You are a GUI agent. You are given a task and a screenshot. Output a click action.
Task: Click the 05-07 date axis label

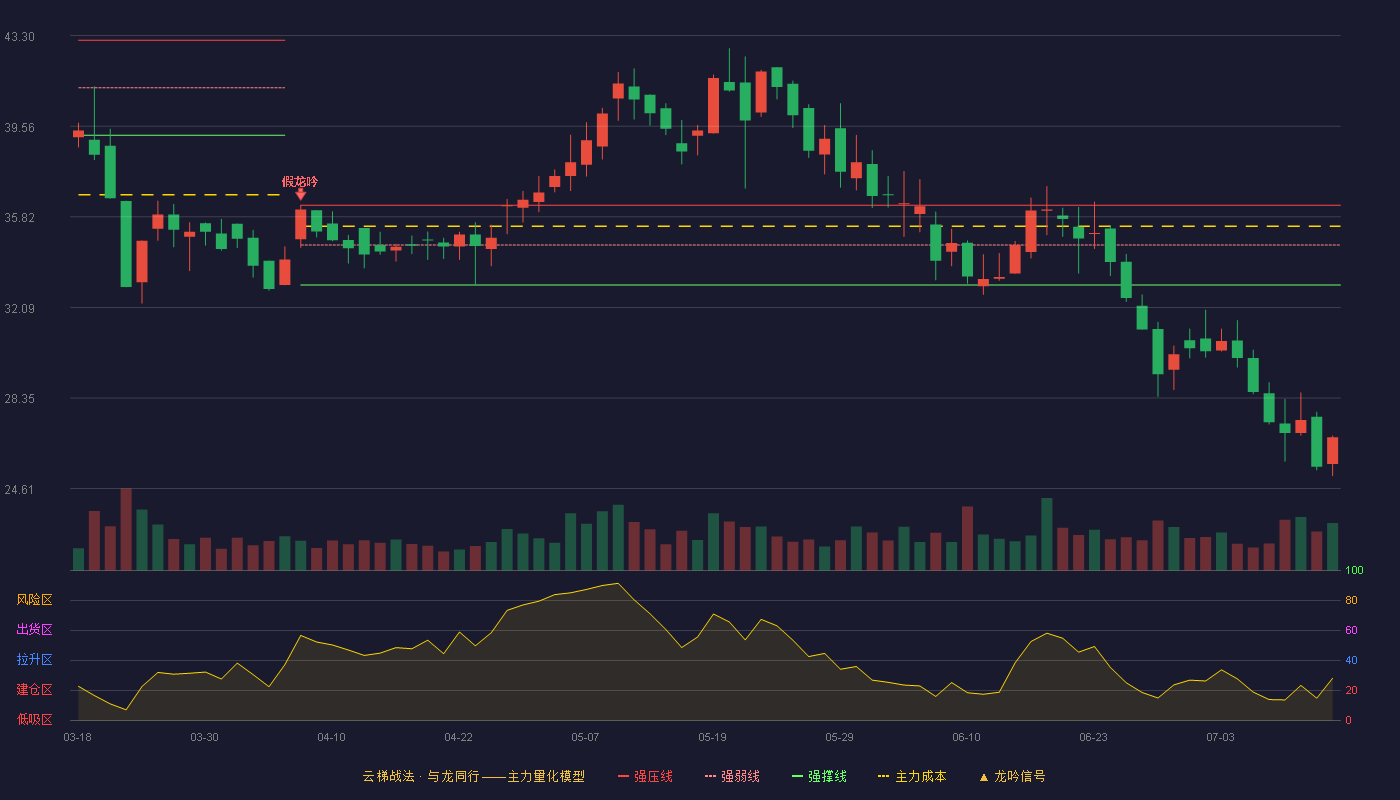coord(585,737)
